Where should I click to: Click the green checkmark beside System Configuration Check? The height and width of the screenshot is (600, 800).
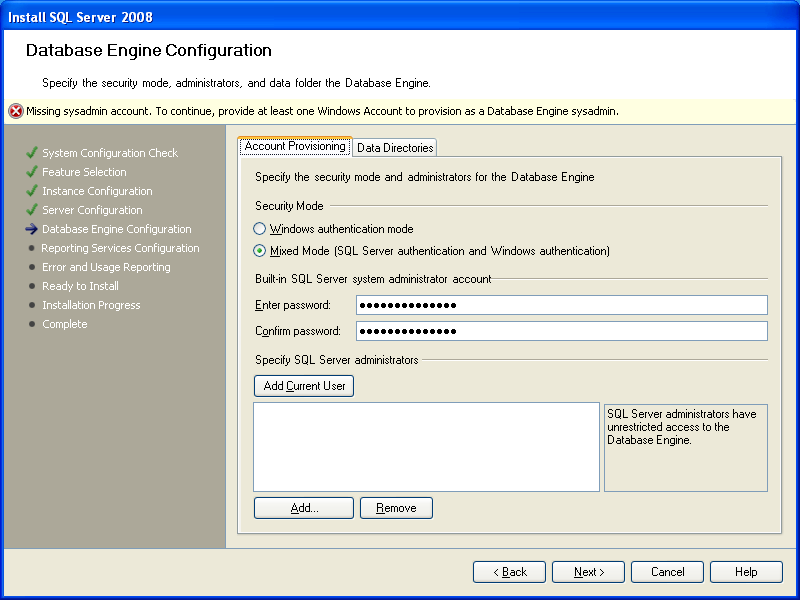click(x=32, y=153)
